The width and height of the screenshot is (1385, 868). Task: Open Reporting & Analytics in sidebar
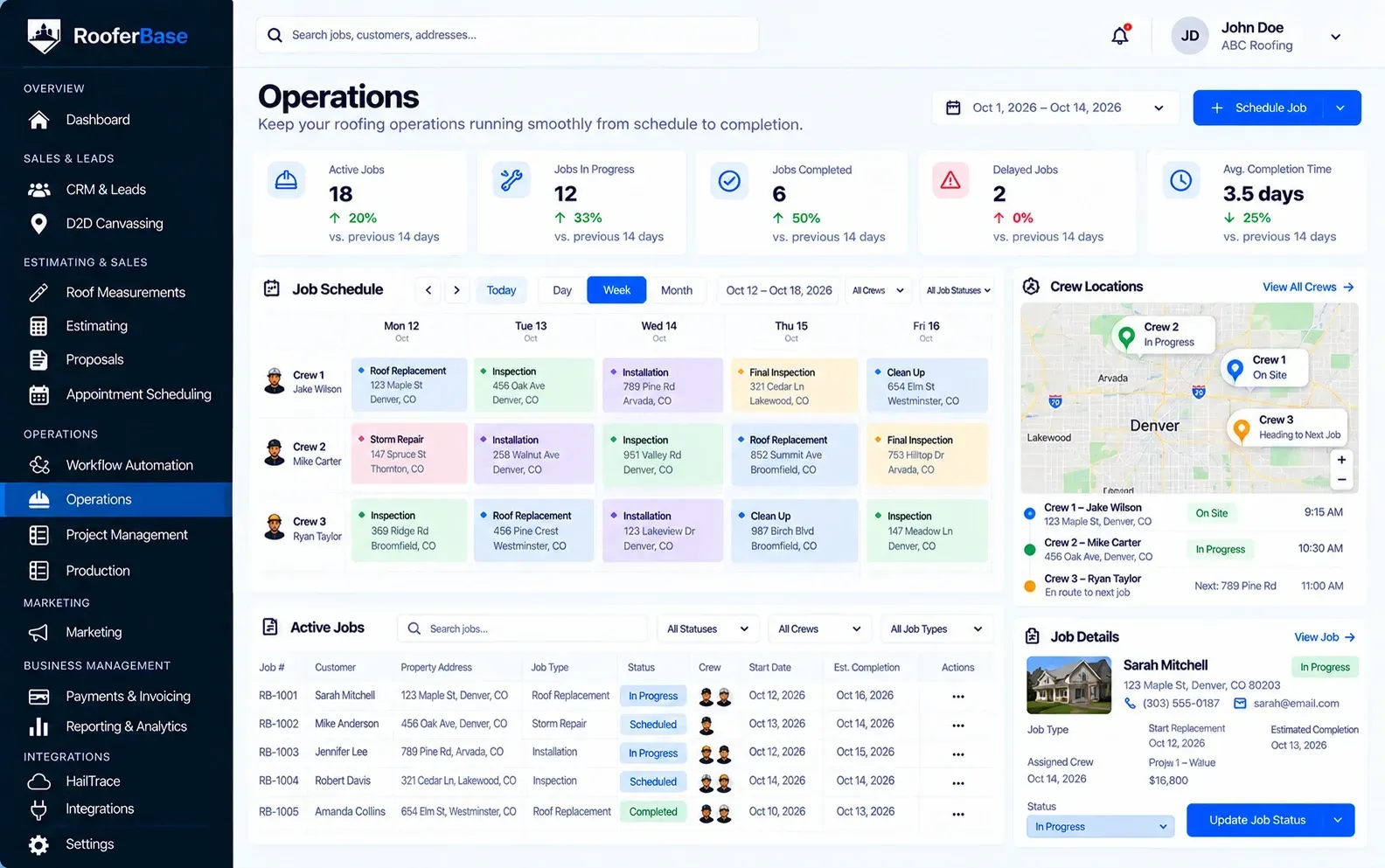pos(116,726)
